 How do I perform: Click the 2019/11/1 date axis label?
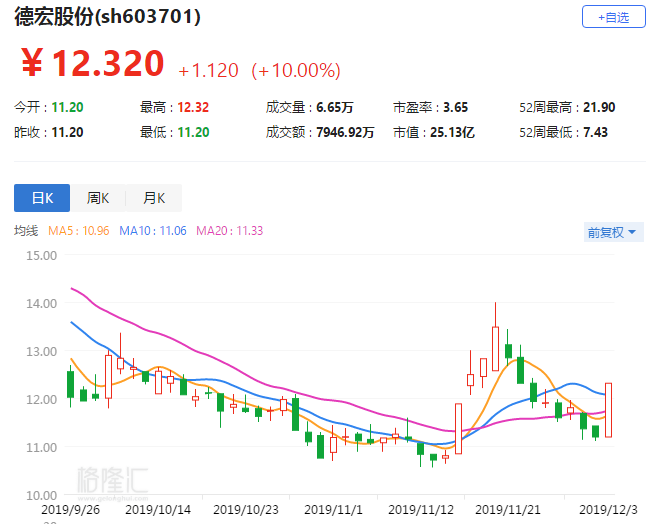click(333, 509)
